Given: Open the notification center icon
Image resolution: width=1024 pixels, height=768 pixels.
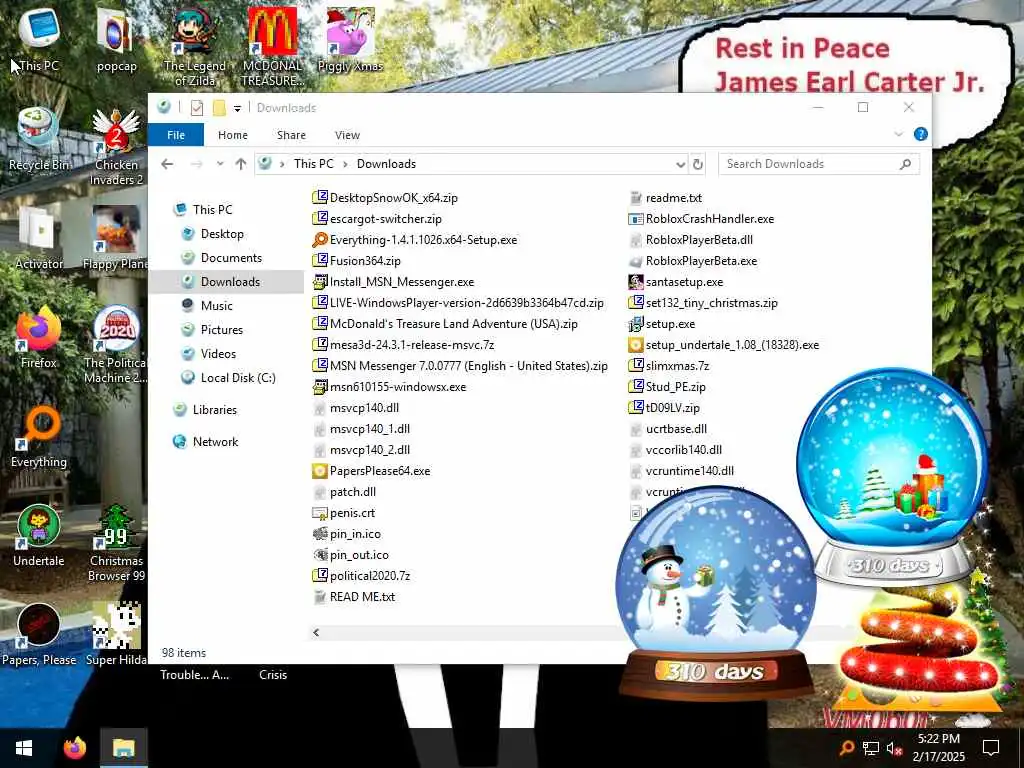Looking at the screenshot, I should click(991, 748).
